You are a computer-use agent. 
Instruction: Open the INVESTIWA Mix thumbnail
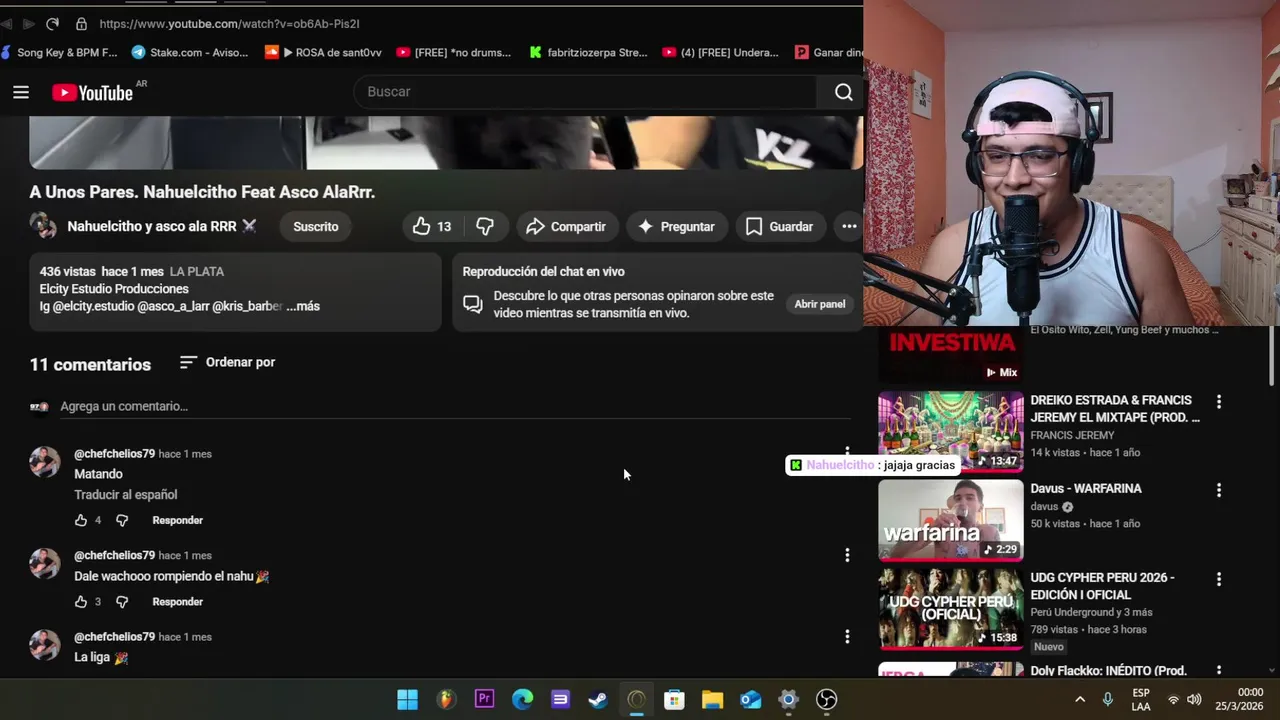(x=951, y=355)
